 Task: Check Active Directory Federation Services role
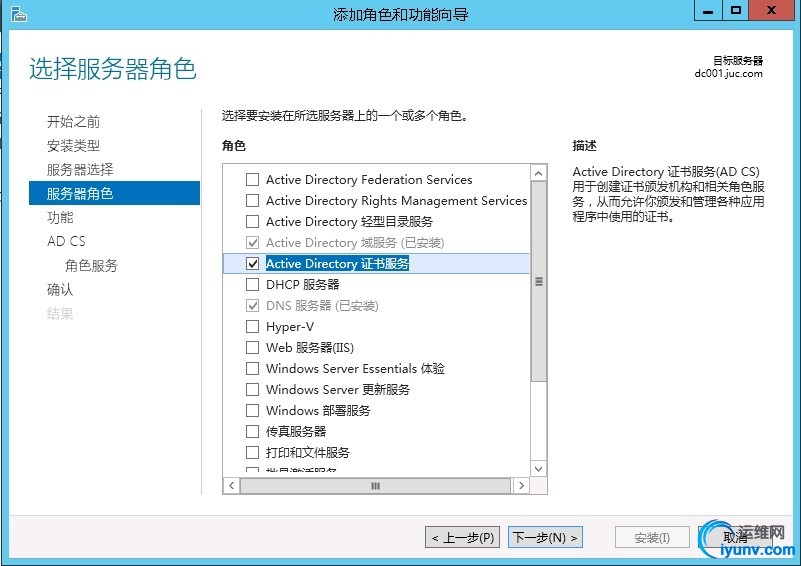(x=252, y=180)
